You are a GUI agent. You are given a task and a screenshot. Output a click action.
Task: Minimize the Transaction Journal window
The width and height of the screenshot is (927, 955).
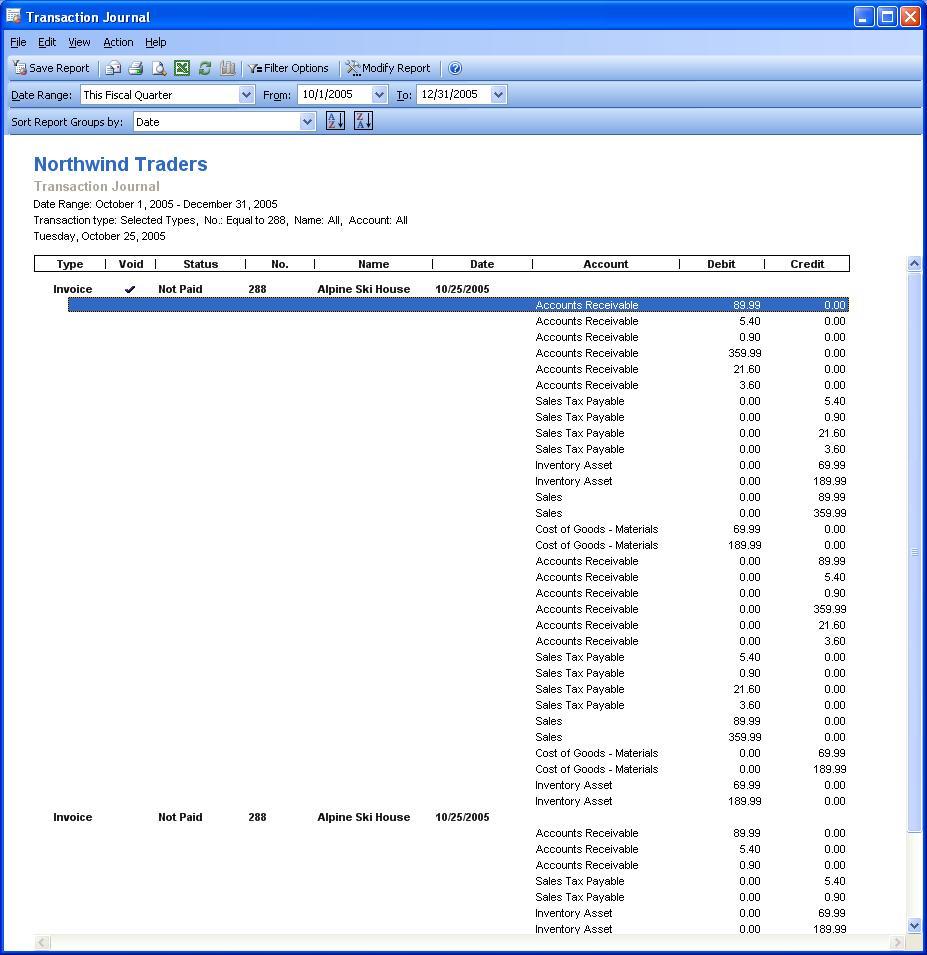coord(864,16)
